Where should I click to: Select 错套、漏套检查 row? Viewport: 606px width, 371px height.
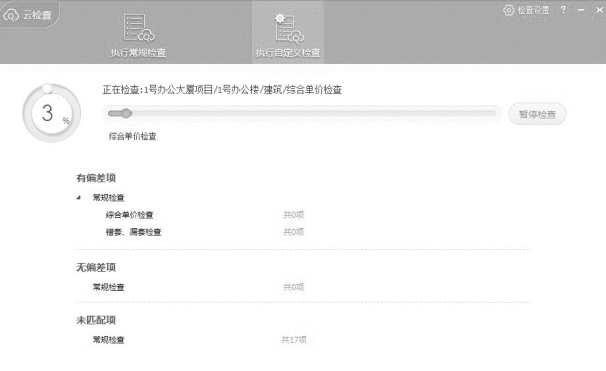(205, 232)
